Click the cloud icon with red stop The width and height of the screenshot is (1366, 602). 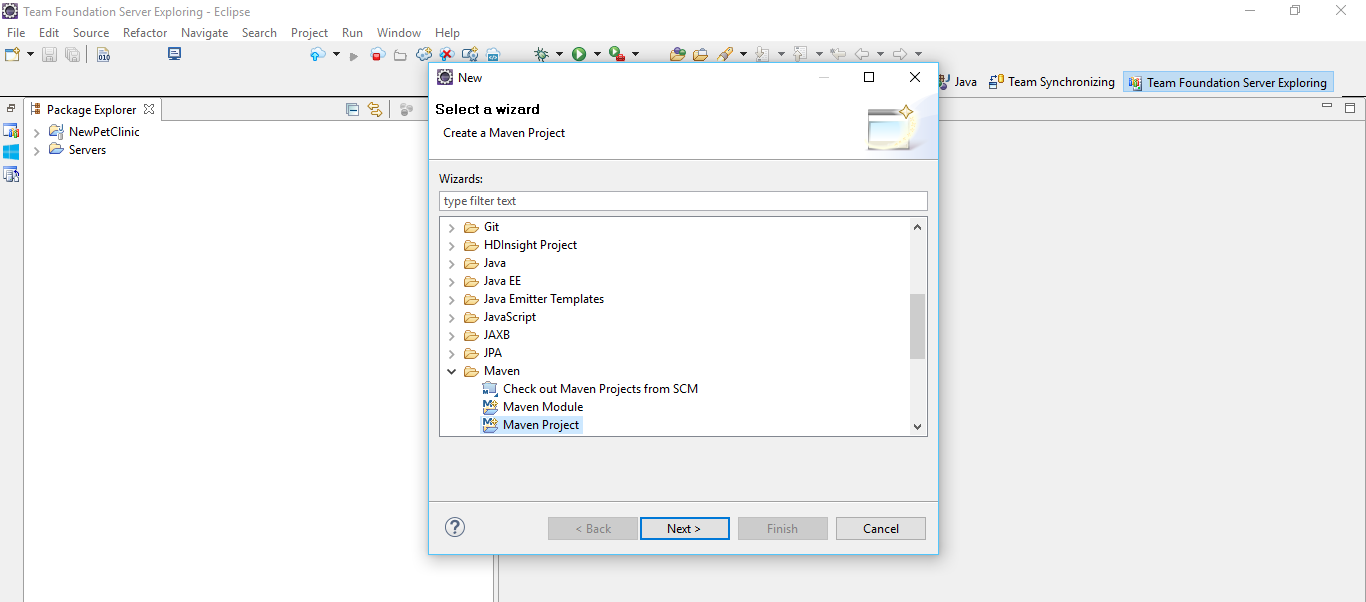tap(378, 54)
